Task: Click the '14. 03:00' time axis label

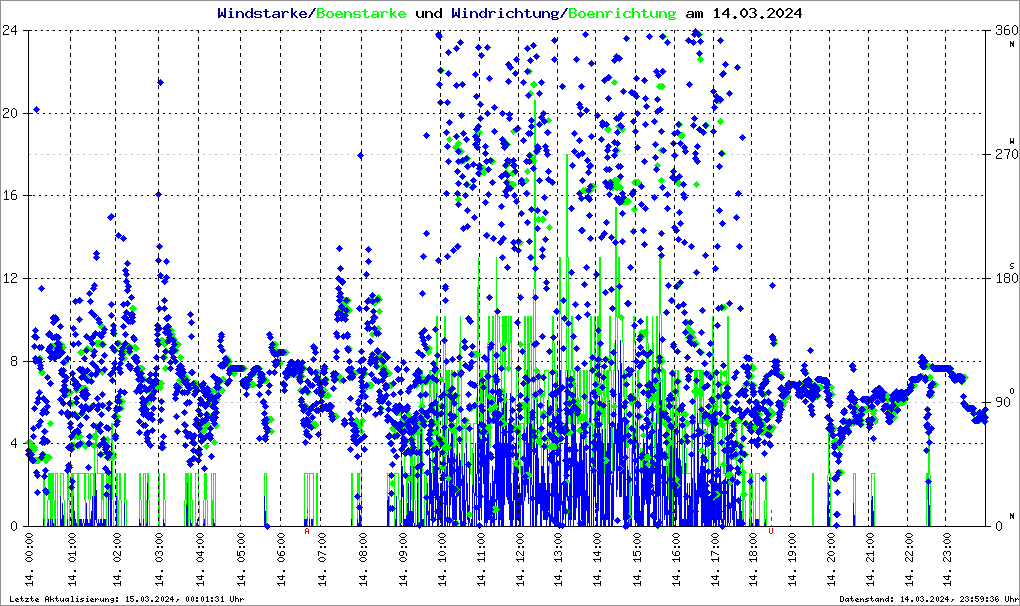Action: 158,559
